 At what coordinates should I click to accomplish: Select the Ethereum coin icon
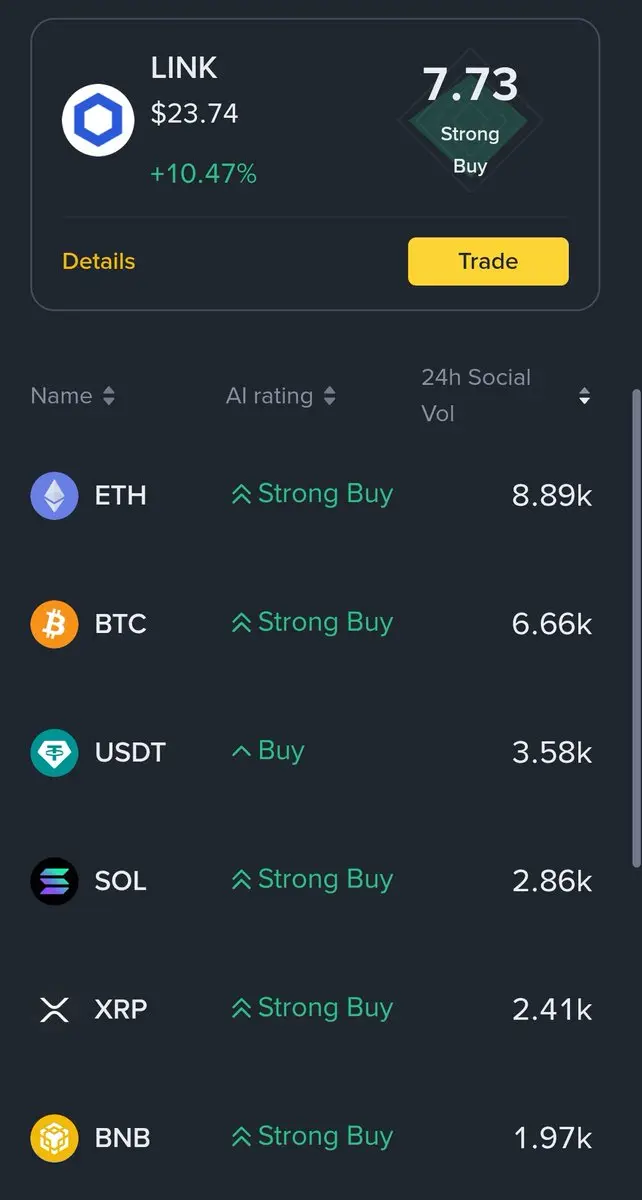tap(54, 495)
